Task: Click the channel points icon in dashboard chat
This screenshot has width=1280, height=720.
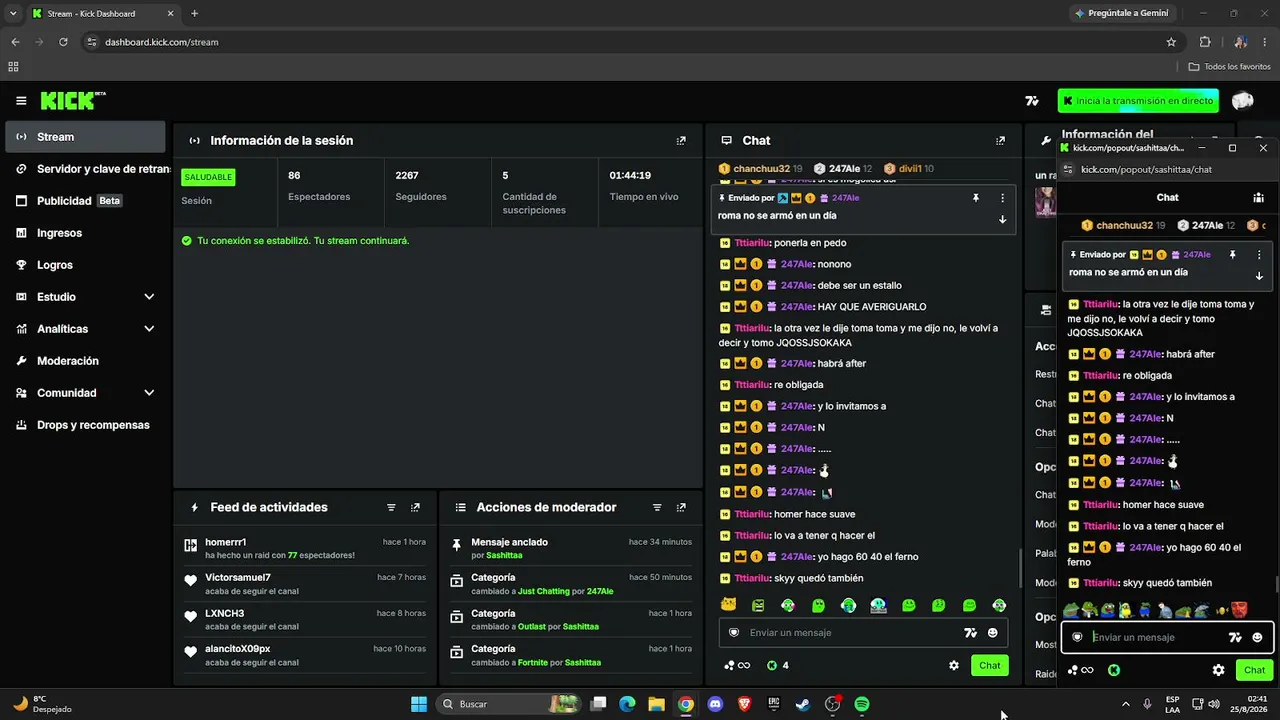Action: [x=736, y=665]
